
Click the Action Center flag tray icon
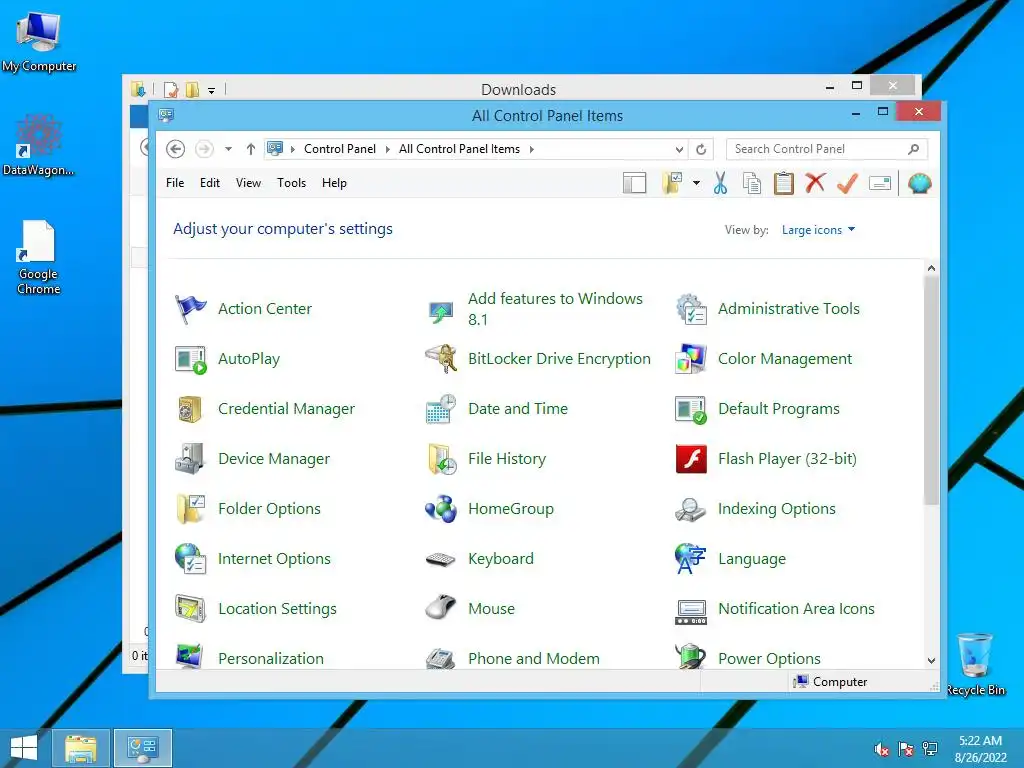(x=906, y=750)
